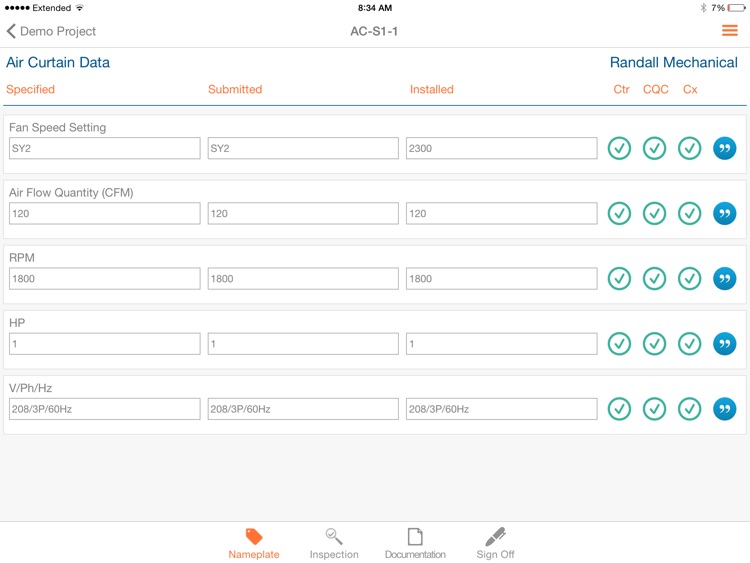Edit Installed Fan Speed field showing 2300
Screen dimensions: 750x563
point(501,148)
